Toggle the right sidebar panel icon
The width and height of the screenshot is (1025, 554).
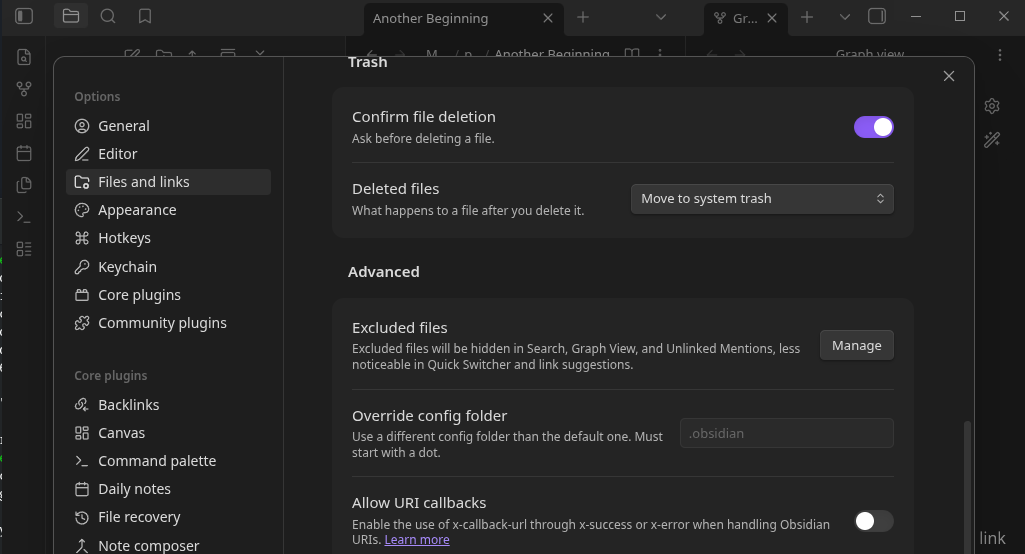coord(877,16)
